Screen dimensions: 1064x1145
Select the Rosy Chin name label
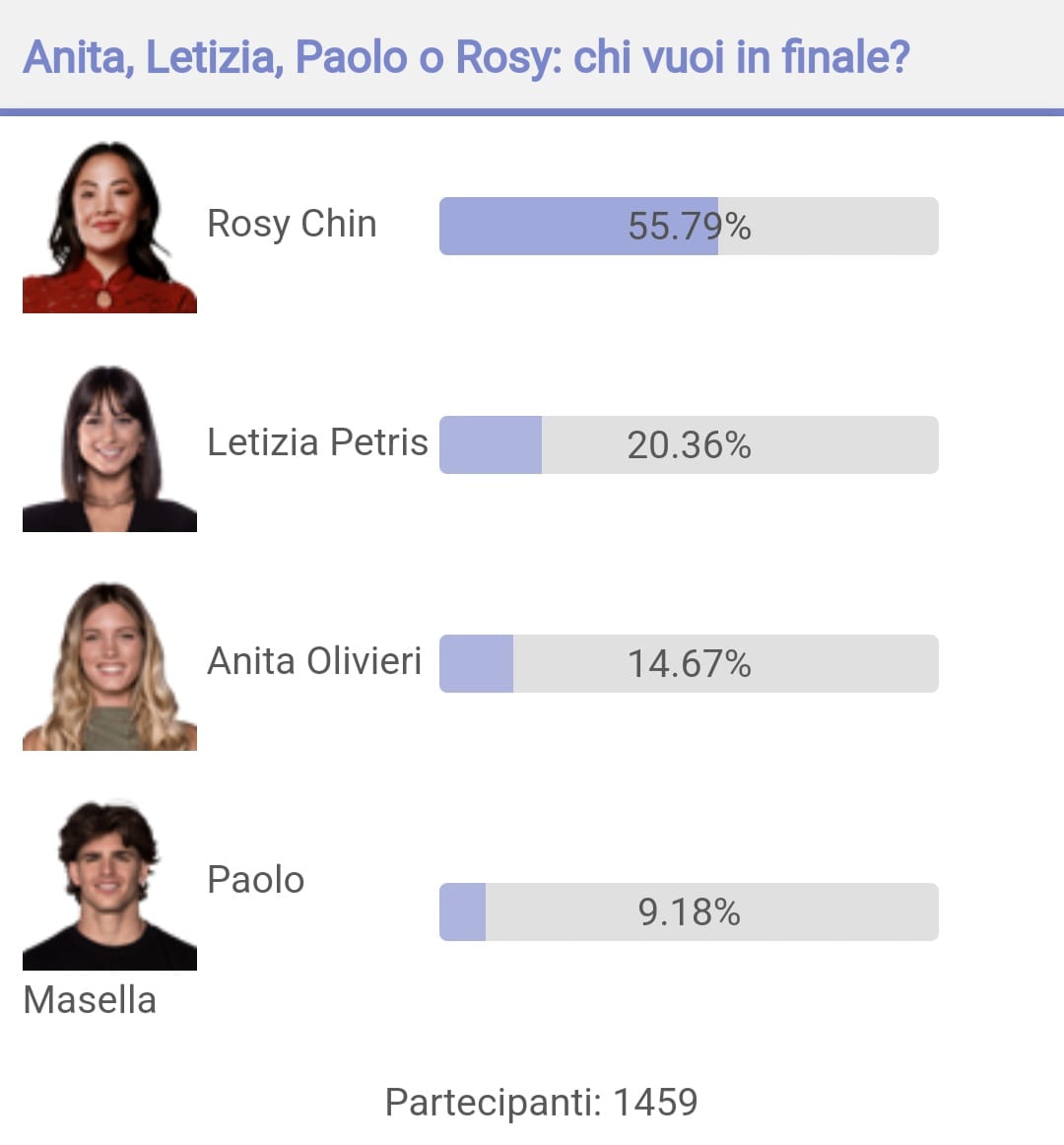click(x=292, y=225)
